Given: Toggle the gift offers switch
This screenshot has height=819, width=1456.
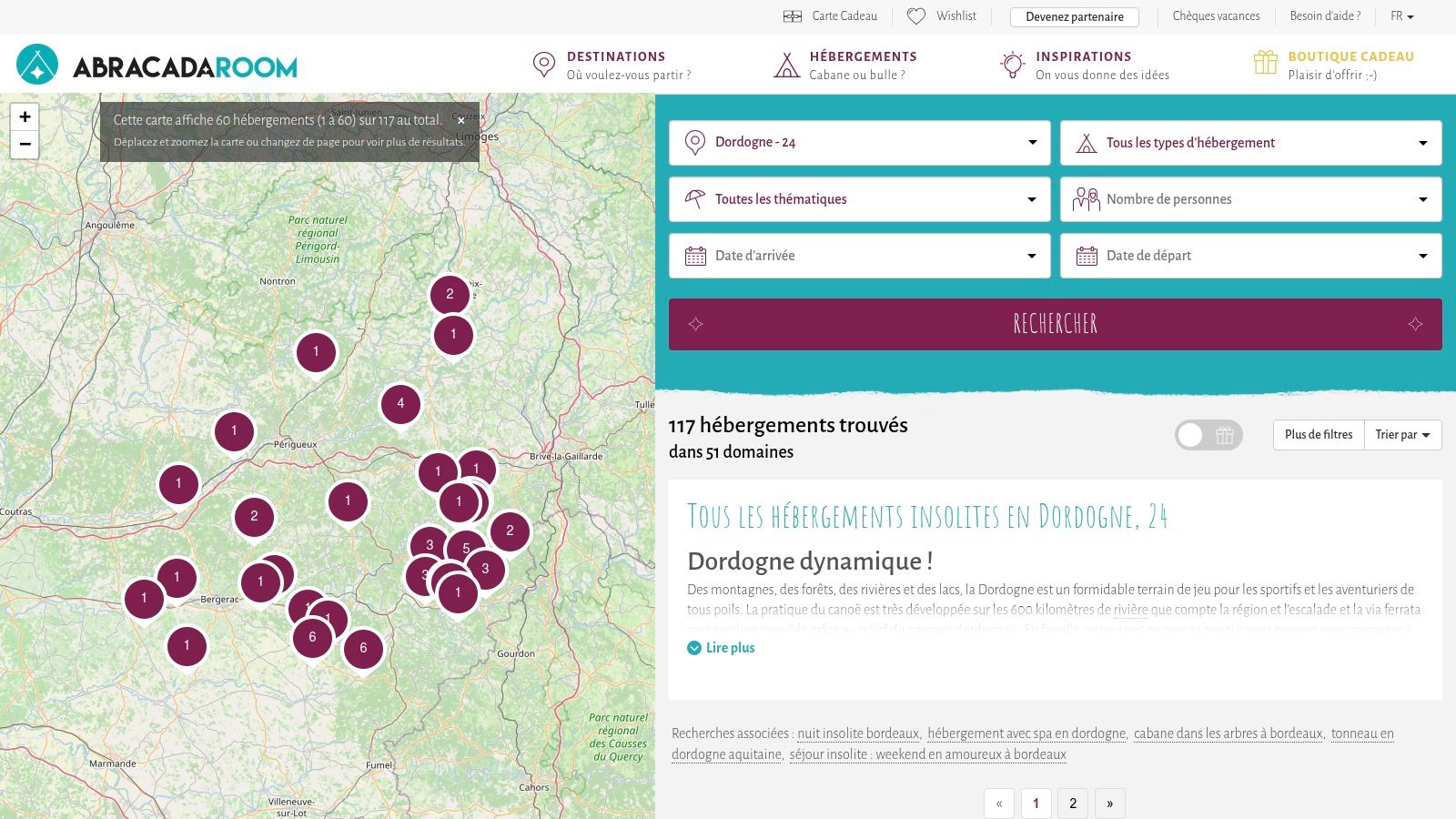Looking at the screenshot, I should [x=1208, y=435].
